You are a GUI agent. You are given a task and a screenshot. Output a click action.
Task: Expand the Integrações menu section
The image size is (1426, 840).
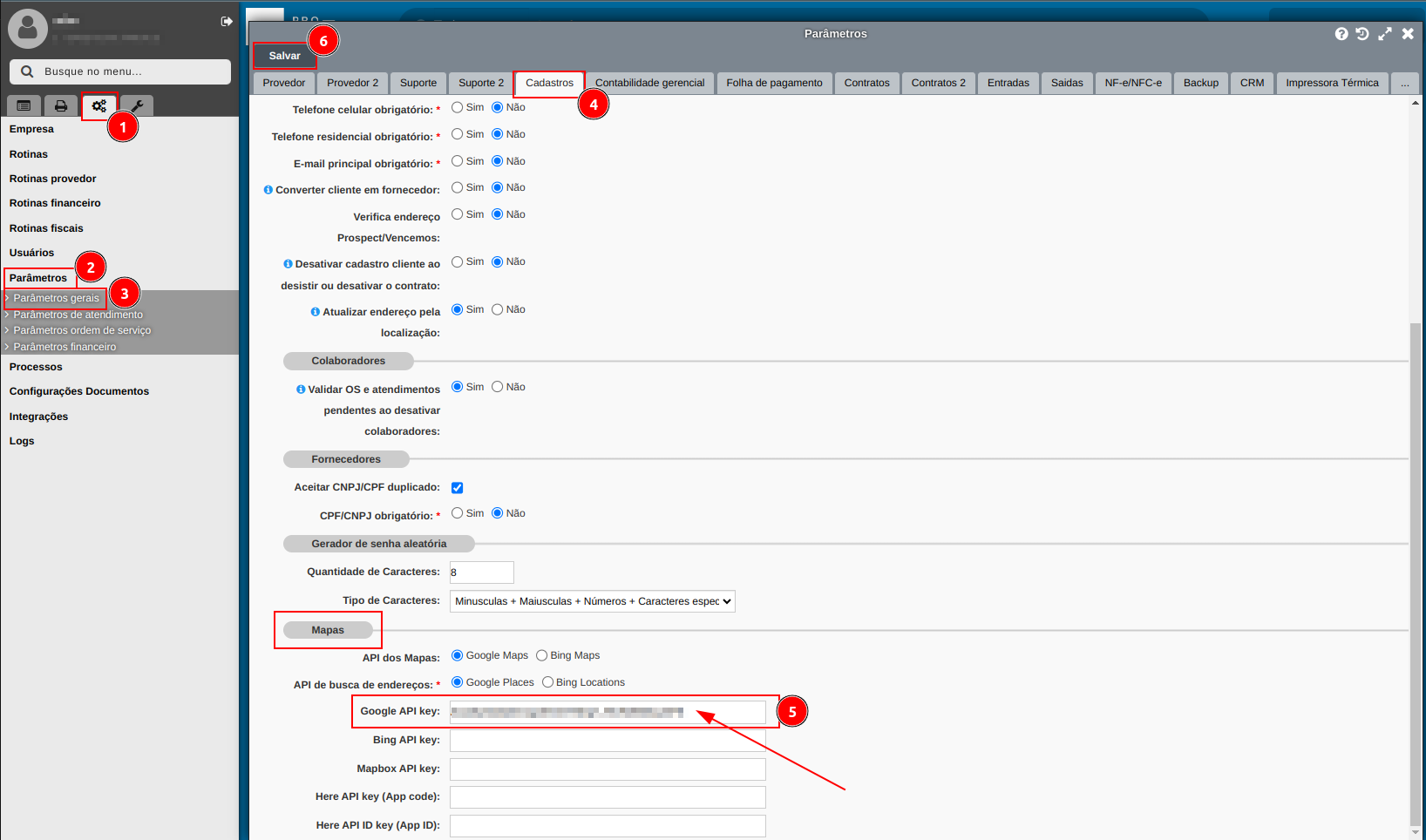38,417
